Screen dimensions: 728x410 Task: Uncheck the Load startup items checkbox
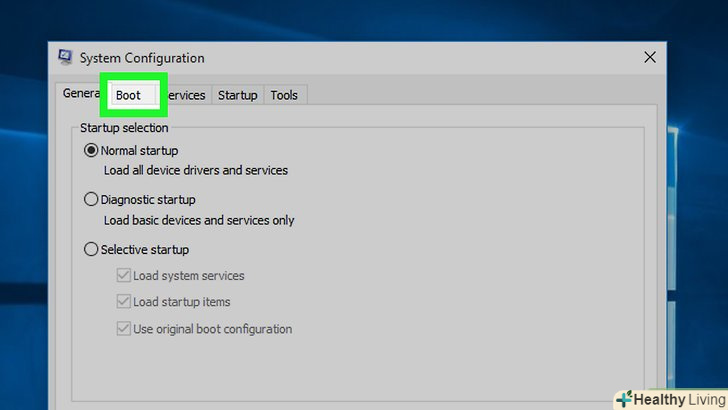tap(124, 302)
